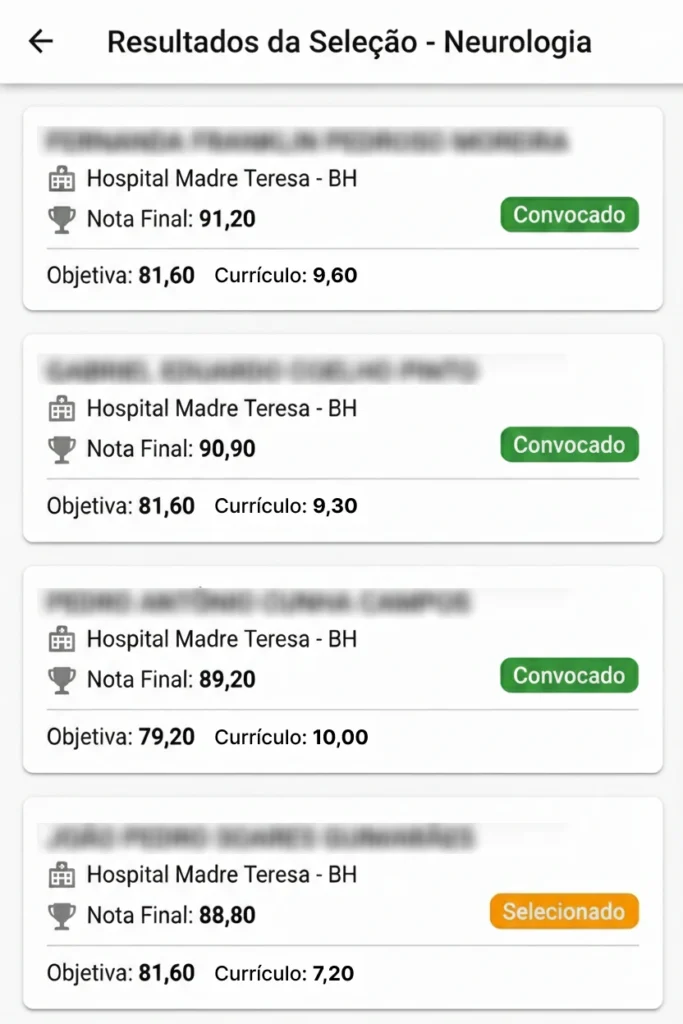Click the orange Selecionado badge
683x1024 pixels.
pos(564,911)
